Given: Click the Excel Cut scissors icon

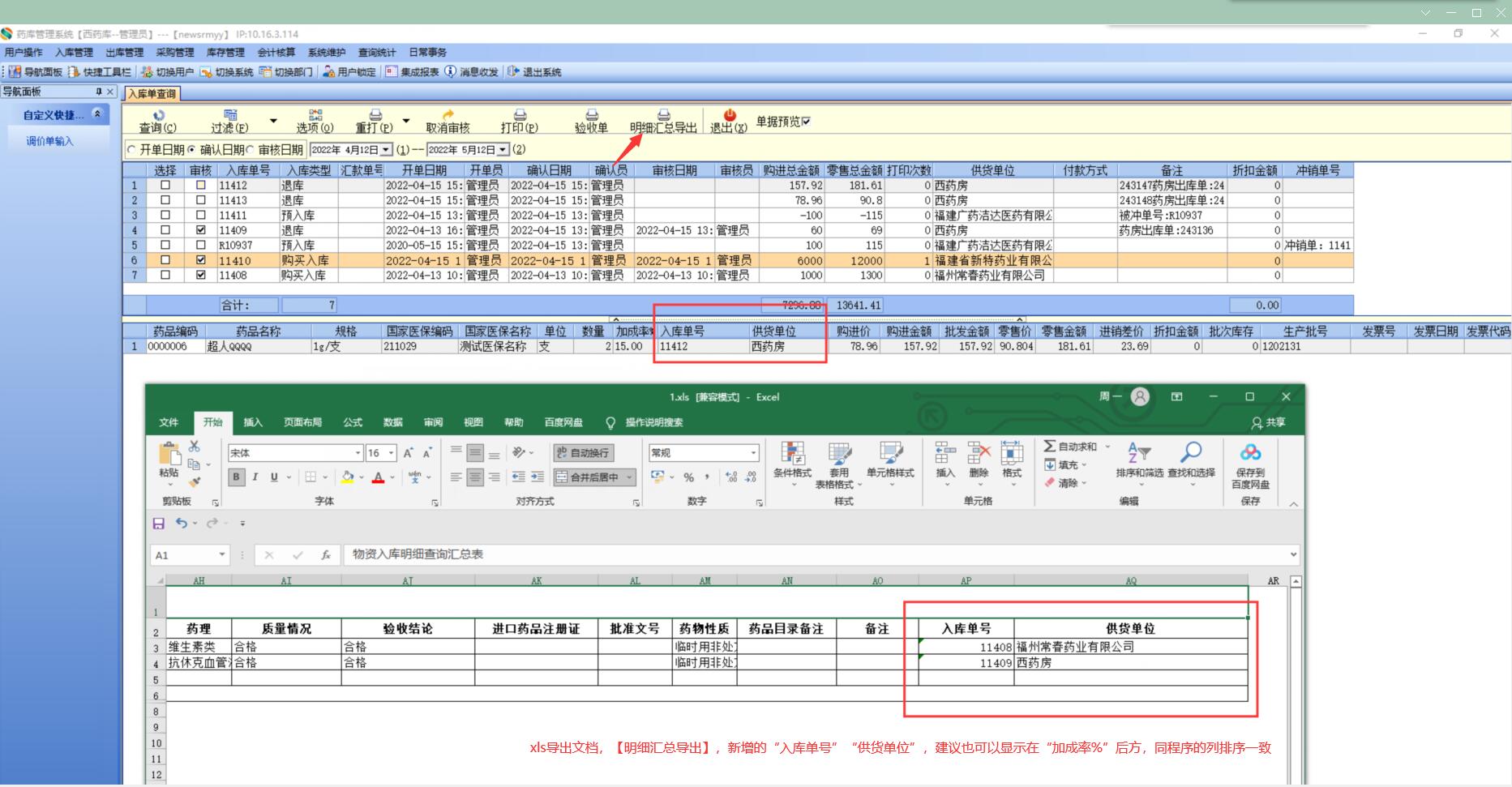Looking at the screenshot, I should pos(194,447).
